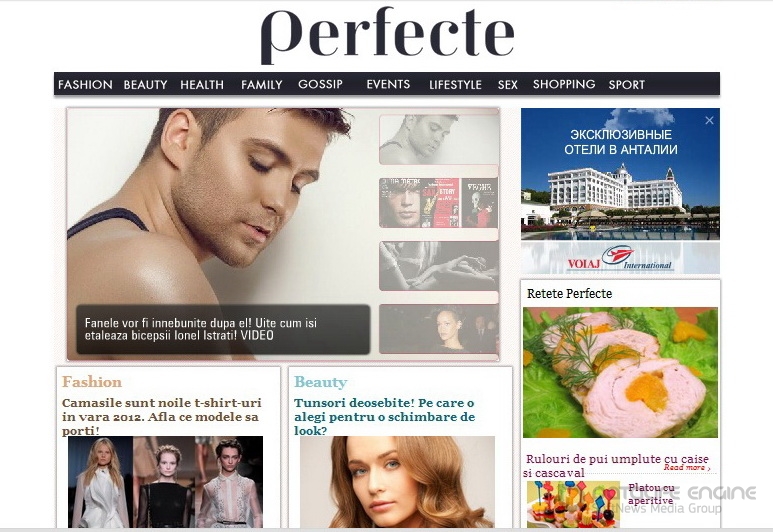This screenshot has width=773, height=532.
Task: Open the HEALTH menu item
Action: tap(202, 84)
